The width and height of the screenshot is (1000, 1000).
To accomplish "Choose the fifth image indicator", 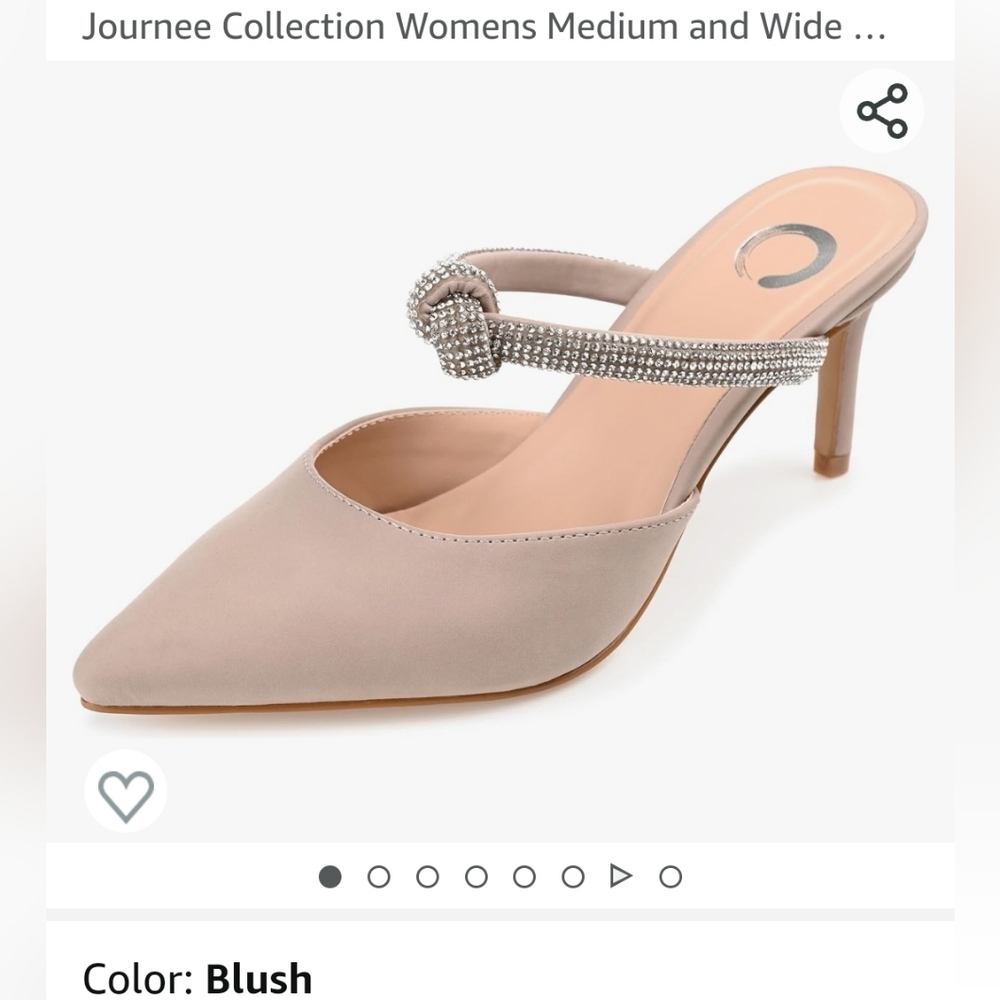I will click(523, 873).
